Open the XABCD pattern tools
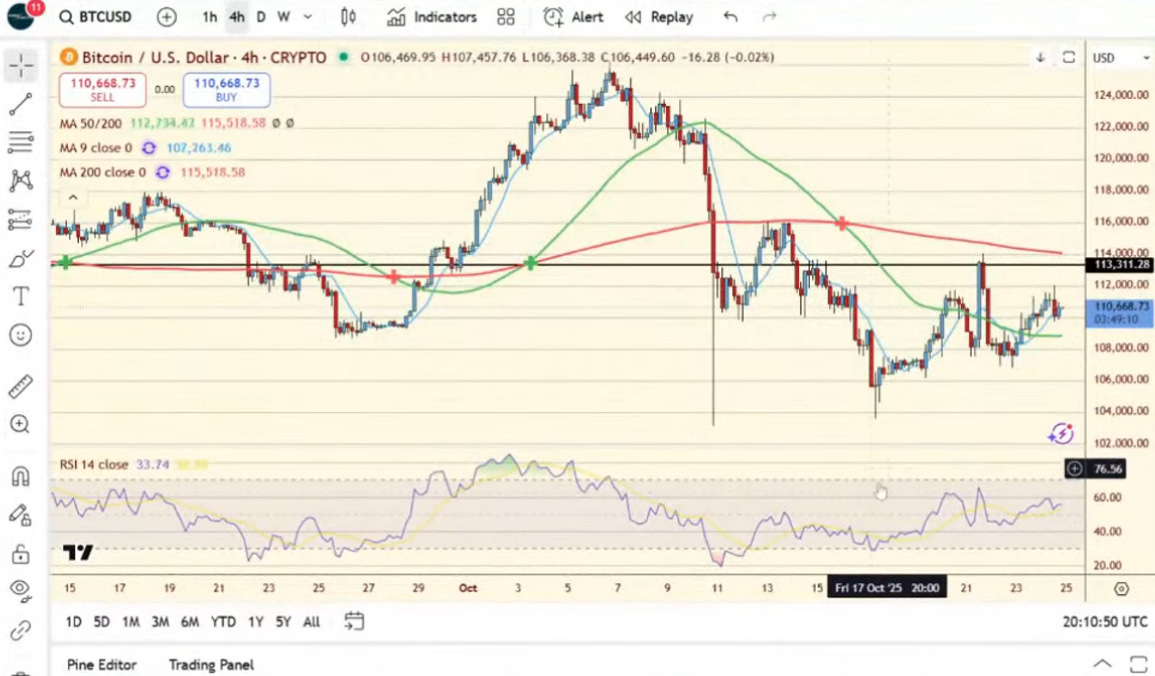 (21, 180)
